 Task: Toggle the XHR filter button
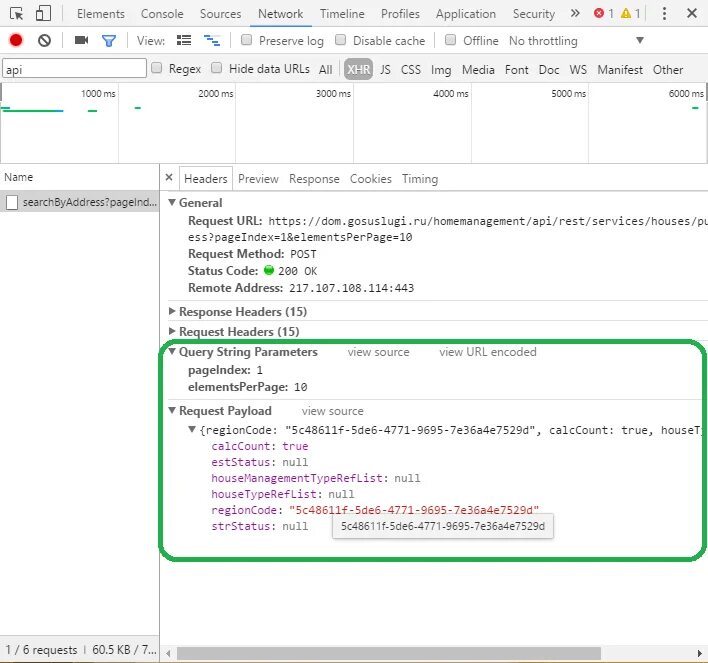point(359,69)
